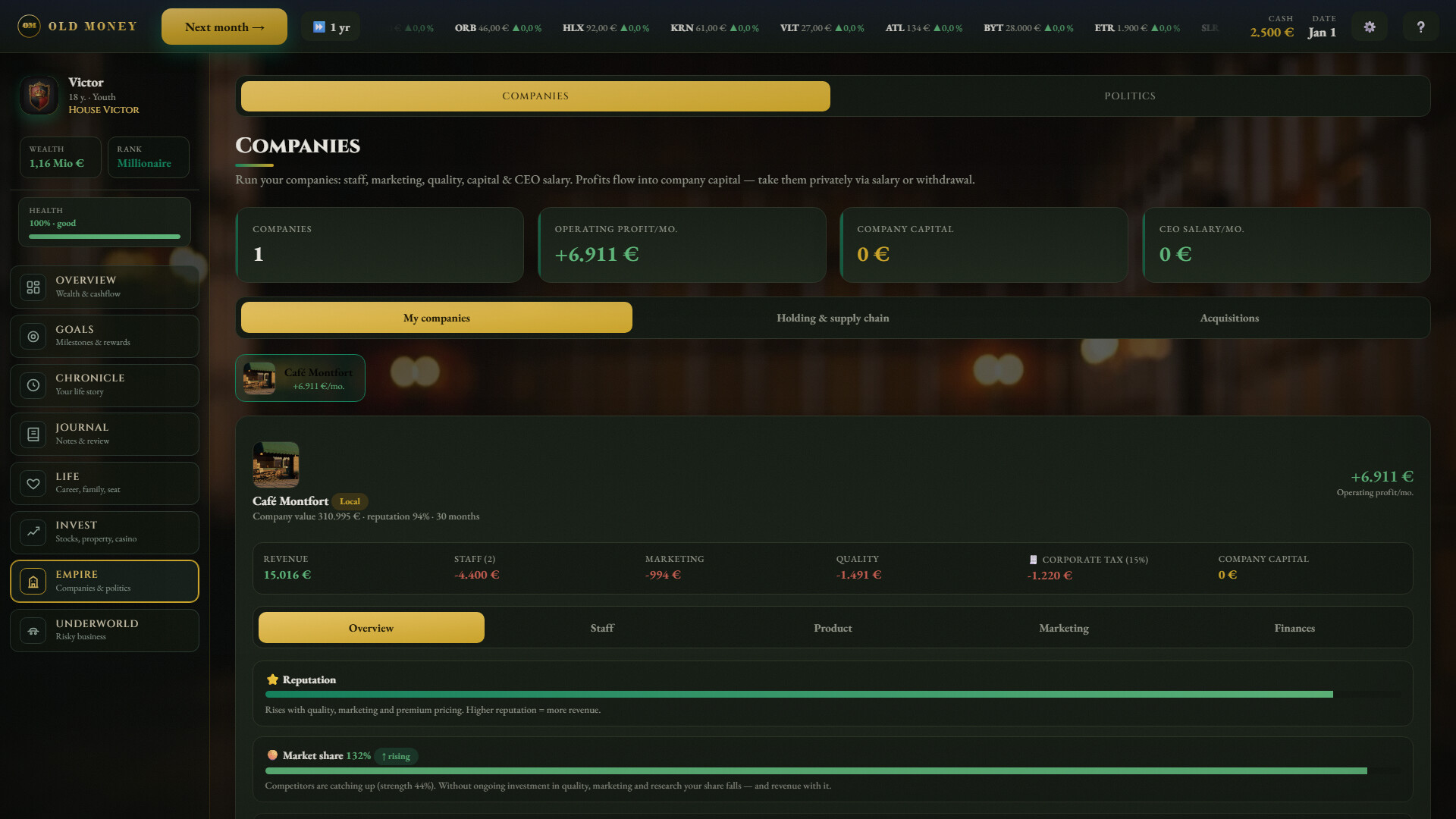
Task: Click the Operating profit/mo. summary card
Action: click(x=682, y=245)
